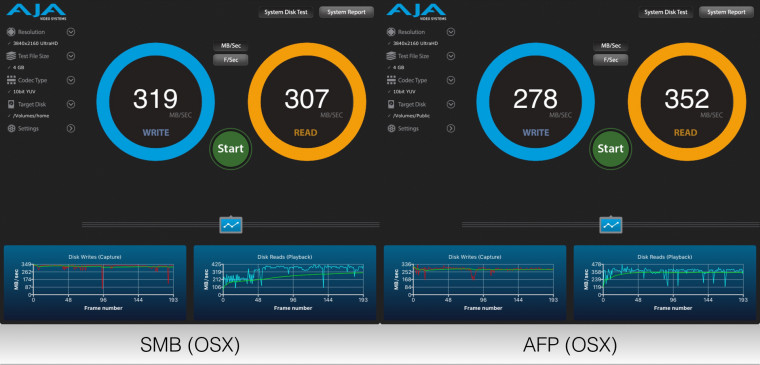This screenshot has height=365, width=760.
Task: Click 4 GB file size in AFP window
Action: pyautogui.click(x=399, y=67)
